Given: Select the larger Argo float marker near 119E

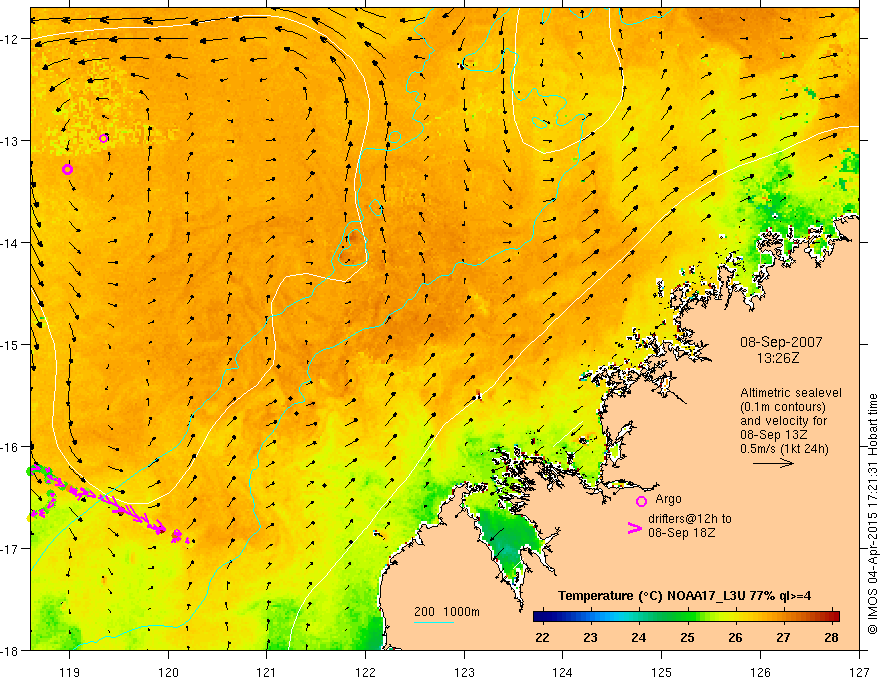Looking at the screenshot, I should tap(67, 169).
